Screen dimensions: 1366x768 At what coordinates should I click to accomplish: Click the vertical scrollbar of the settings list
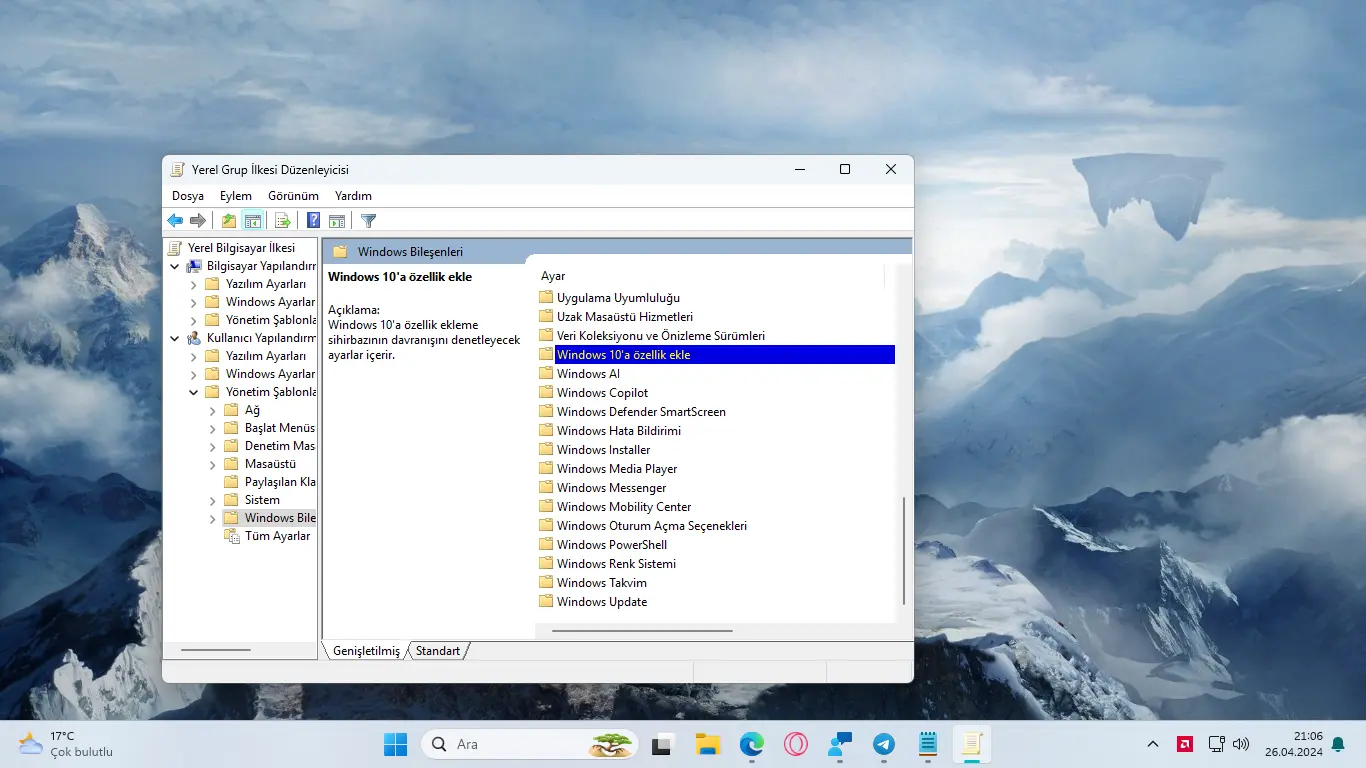click(904, 550)
